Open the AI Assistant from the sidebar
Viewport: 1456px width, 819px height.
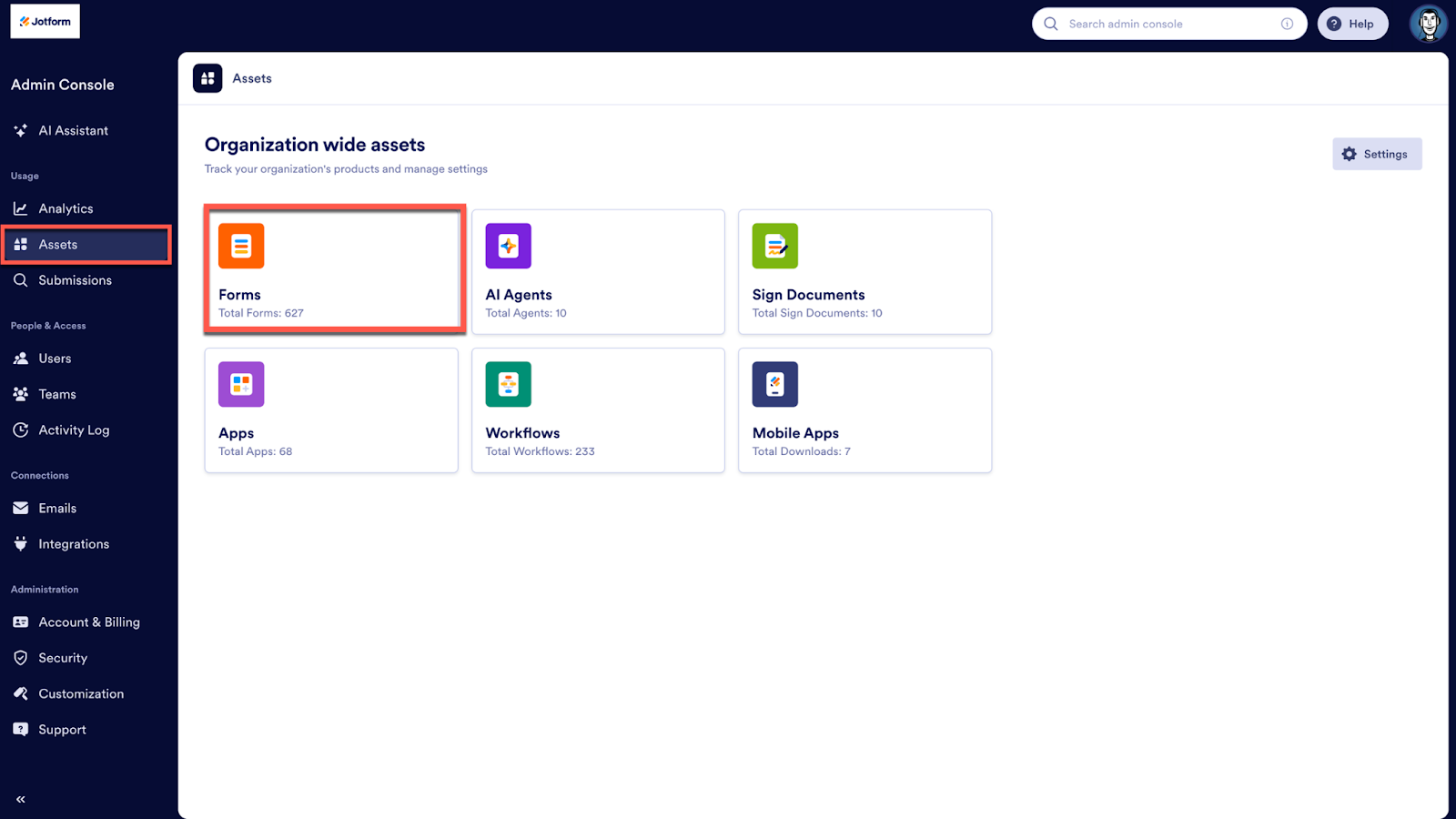pos(73,130)
